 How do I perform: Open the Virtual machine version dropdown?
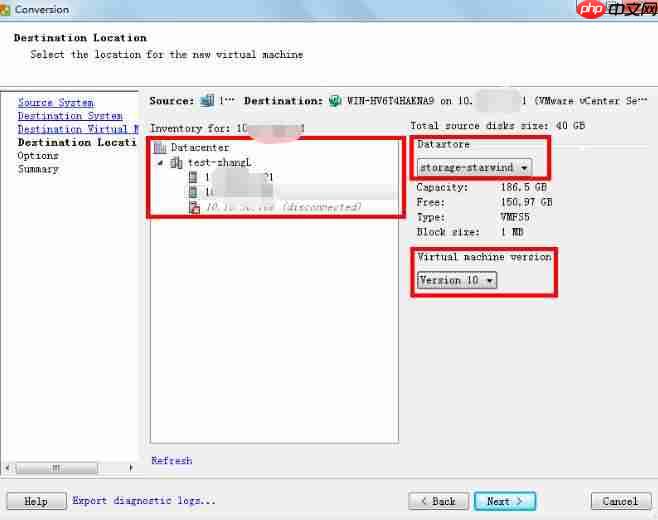click(457, 281)
